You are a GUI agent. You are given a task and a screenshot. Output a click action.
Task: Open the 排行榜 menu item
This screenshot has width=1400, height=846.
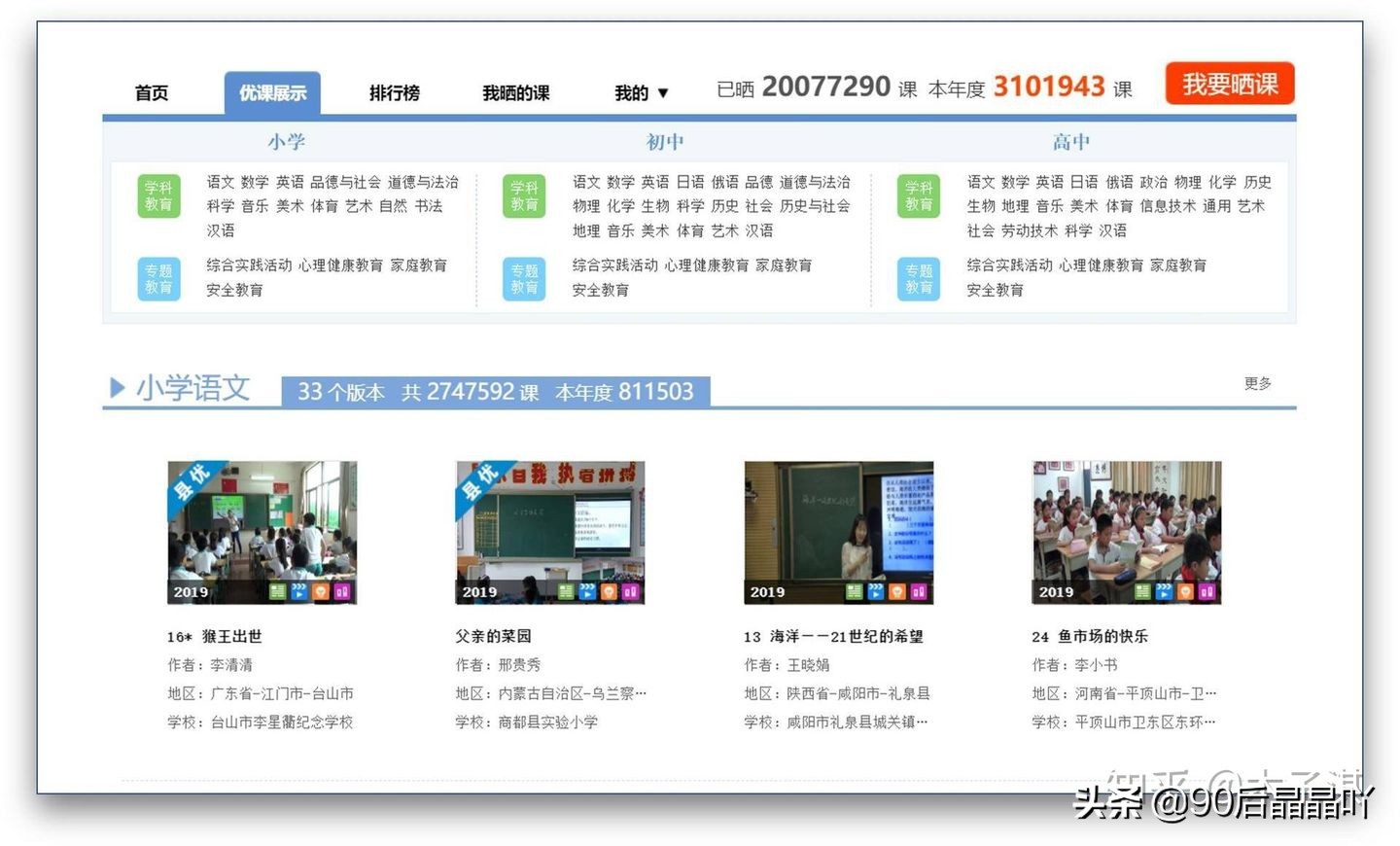(x=395, y=92)
